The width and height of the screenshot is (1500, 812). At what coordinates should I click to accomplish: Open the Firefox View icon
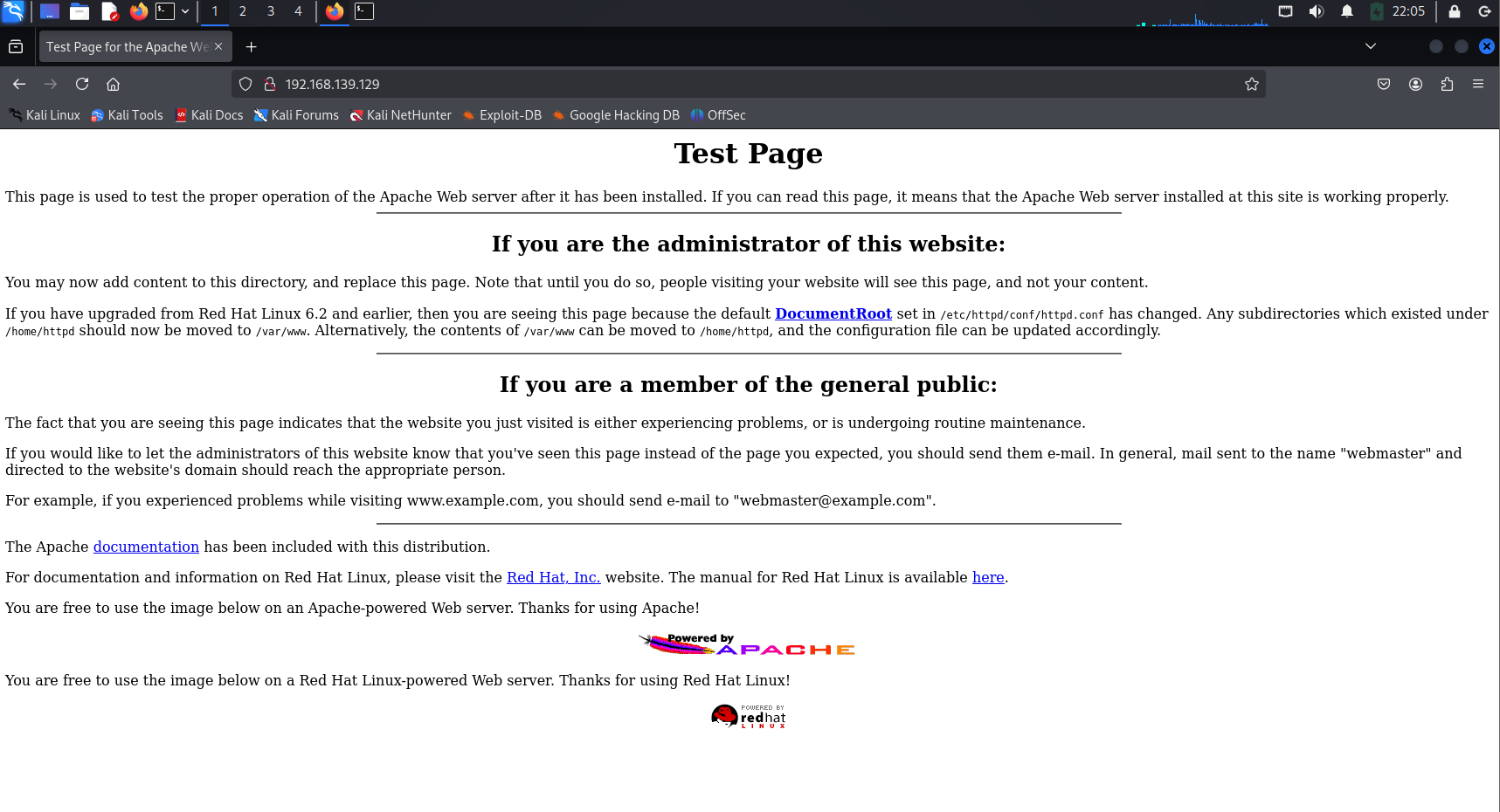pos(16,46)
